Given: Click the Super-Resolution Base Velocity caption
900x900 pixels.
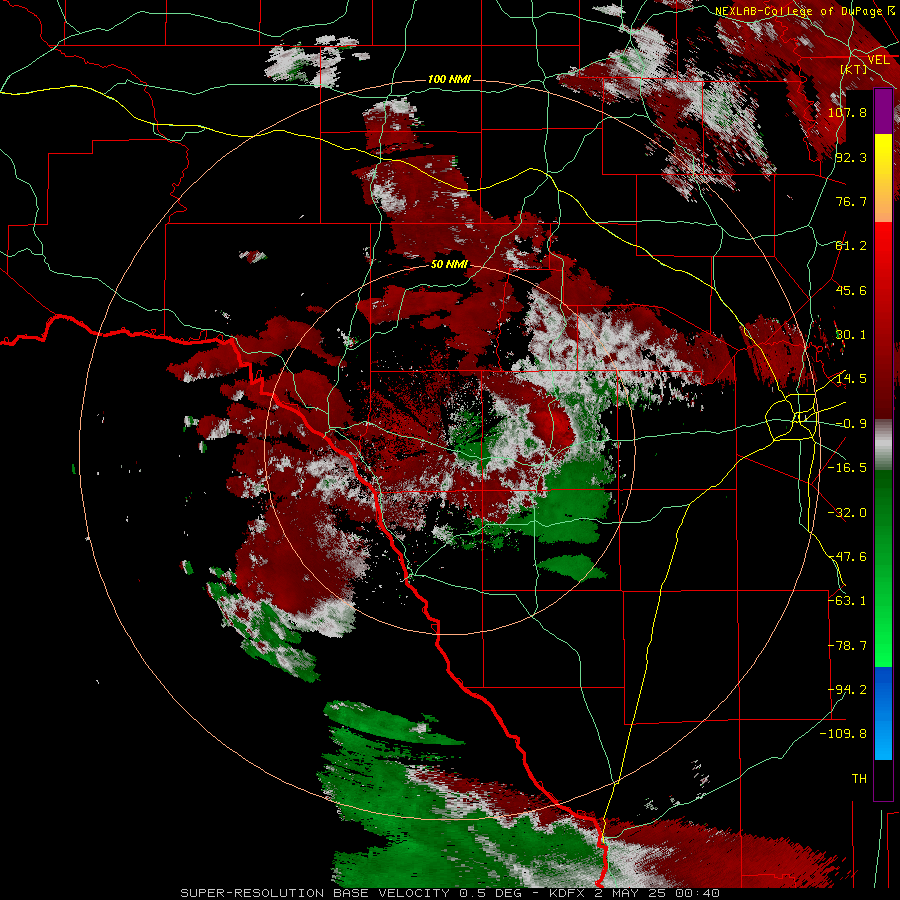Looking at the screenshot, I should pos(450,893).
